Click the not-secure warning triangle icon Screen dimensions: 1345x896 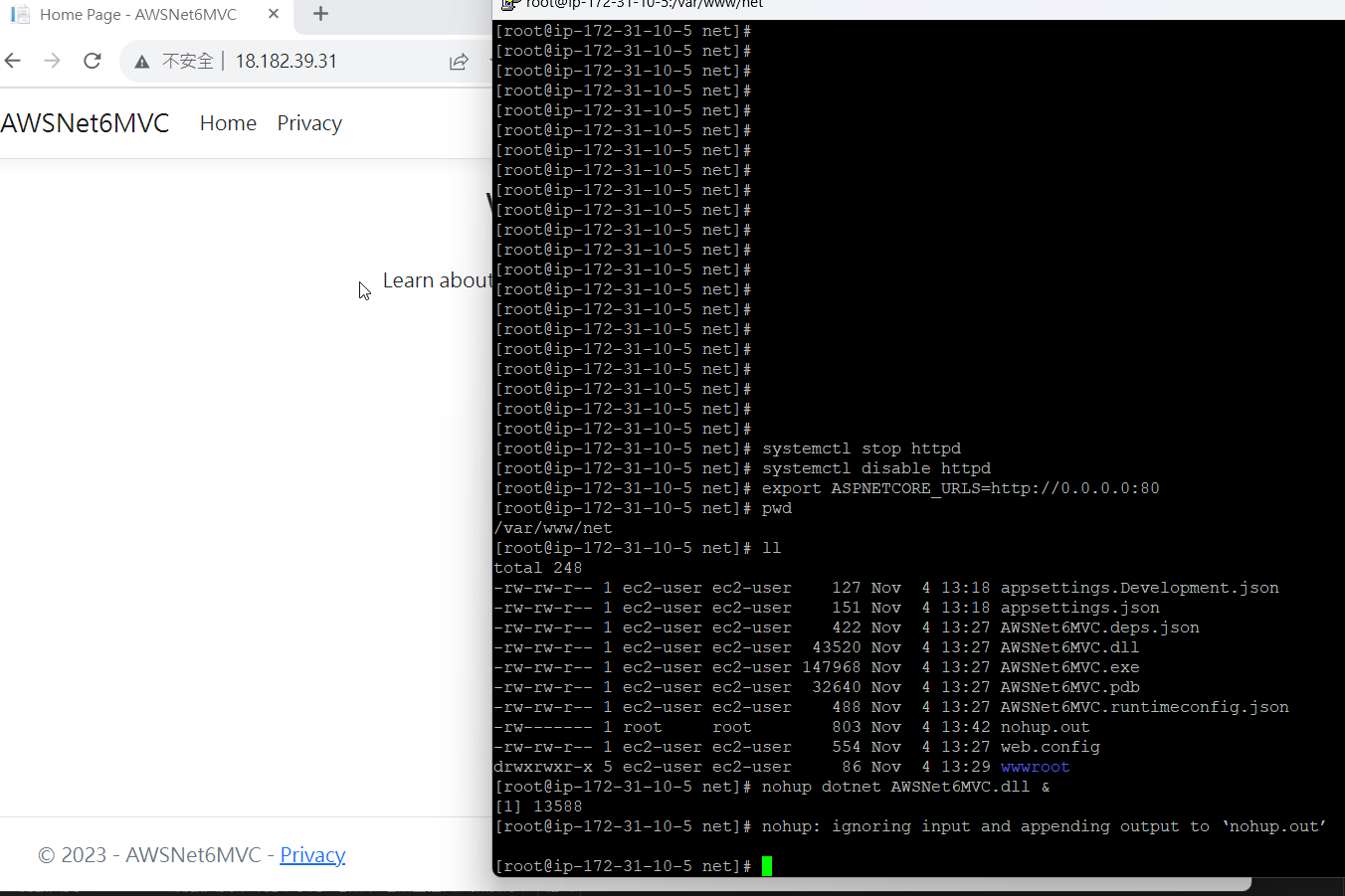pos(142,62)
